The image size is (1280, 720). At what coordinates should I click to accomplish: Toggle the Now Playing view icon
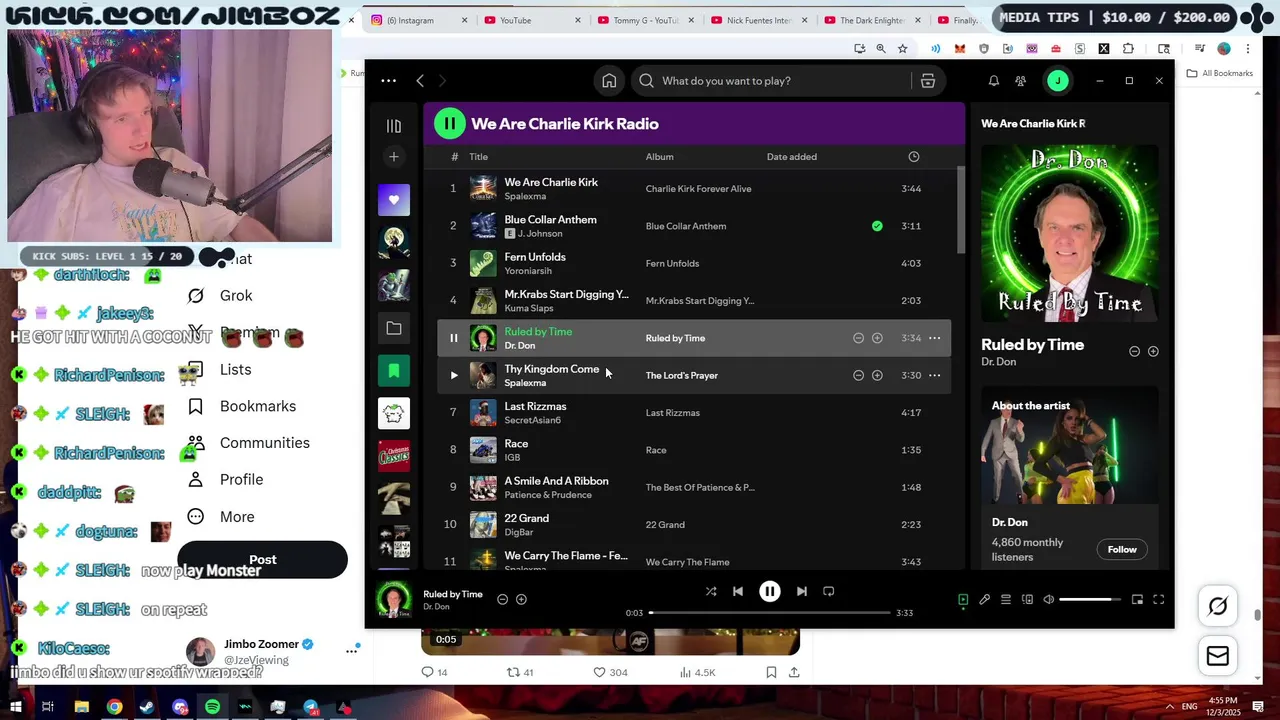pyautogui.click(x=963, y=599)
